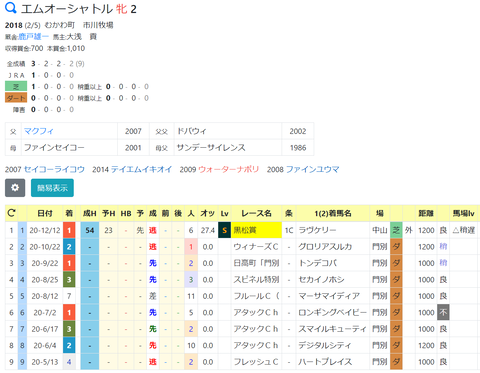Screen dimensions: 480x373
Task: Click the 54 value in 成H column
Action: coord(90,230)
